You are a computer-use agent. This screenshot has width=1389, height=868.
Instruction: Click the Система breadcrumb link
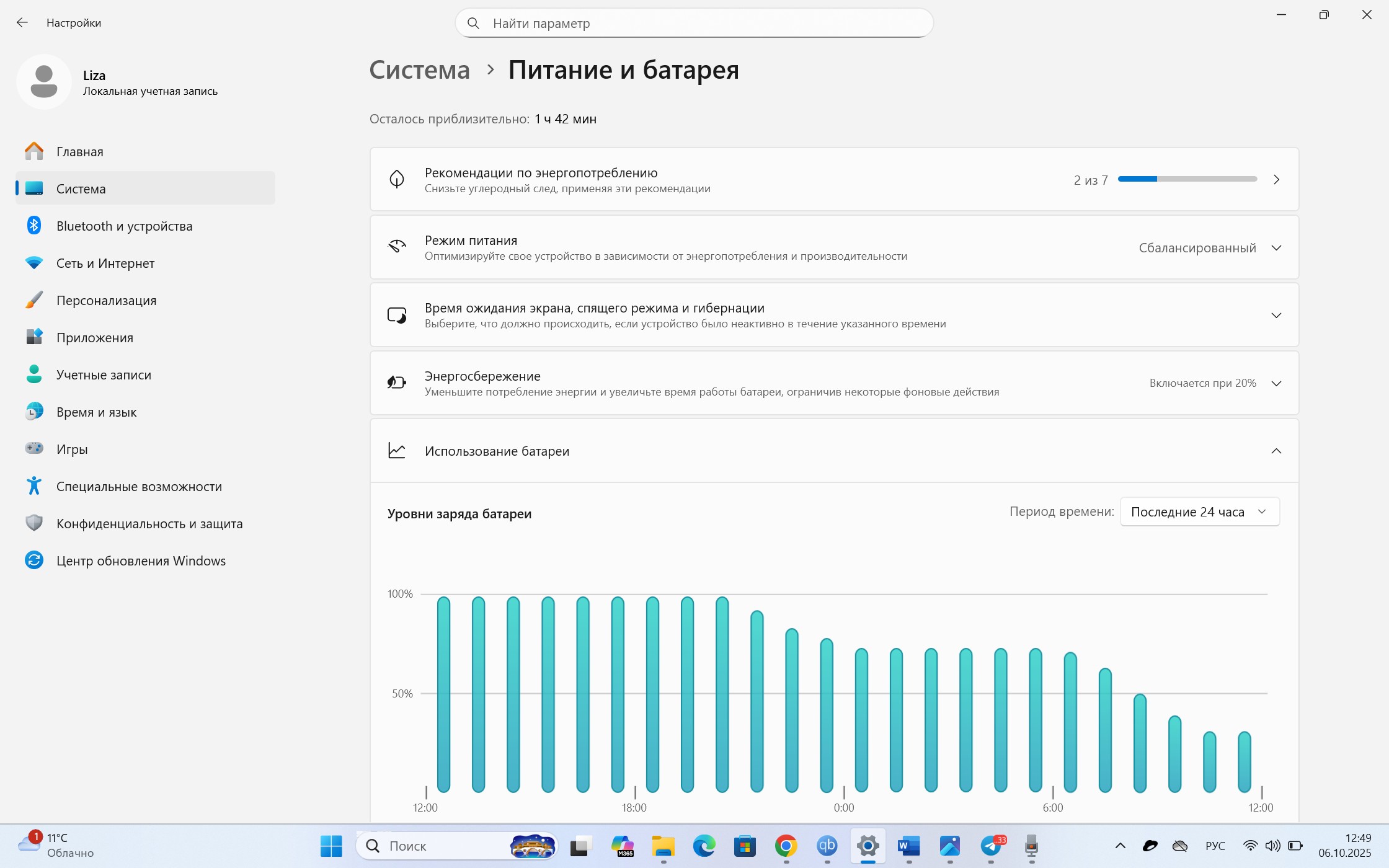point(420,70)
